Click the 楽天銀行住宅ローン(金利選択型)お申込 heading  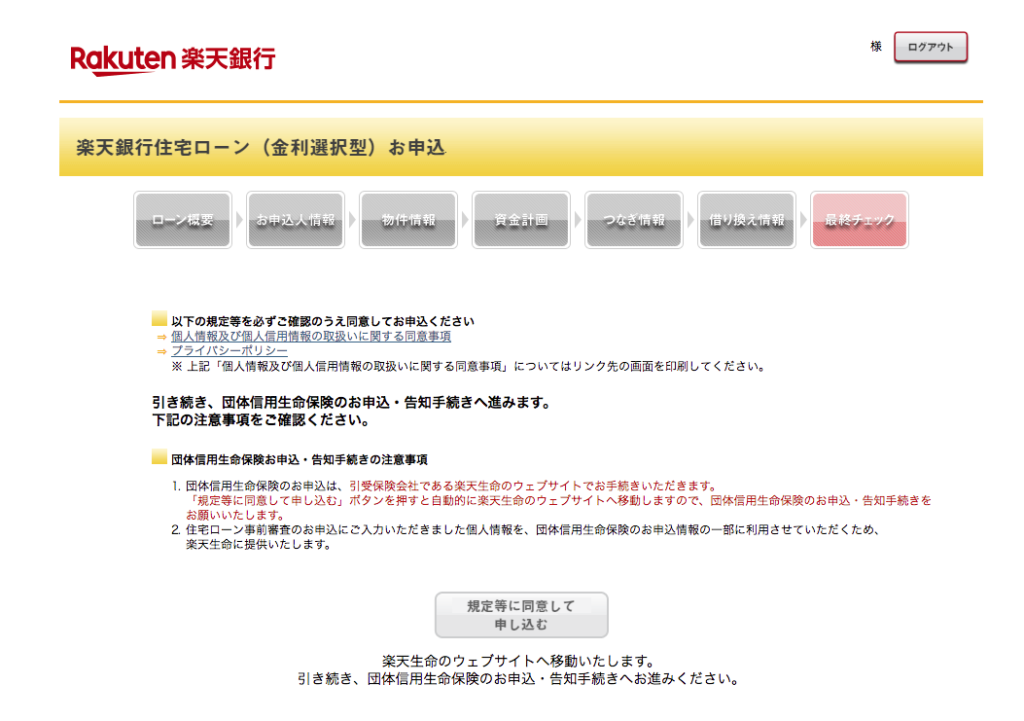[261, 148]
